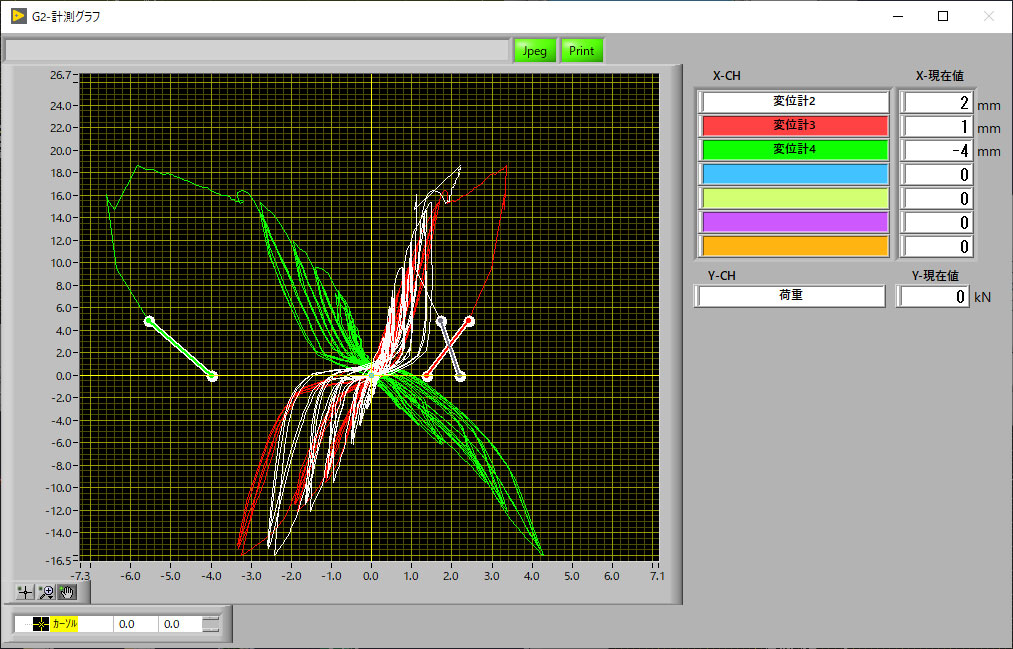1013x649 pixels.
Task: Click the LabVIEW app icon in title bar
Action: (18, 17)
